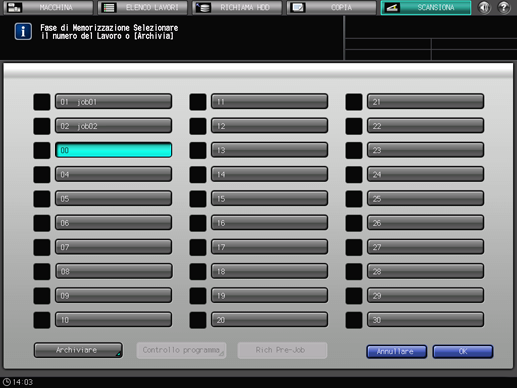This screenshot has height=388, width=517.
Task: Select job slot 29
Action: (x=426, y=295)
